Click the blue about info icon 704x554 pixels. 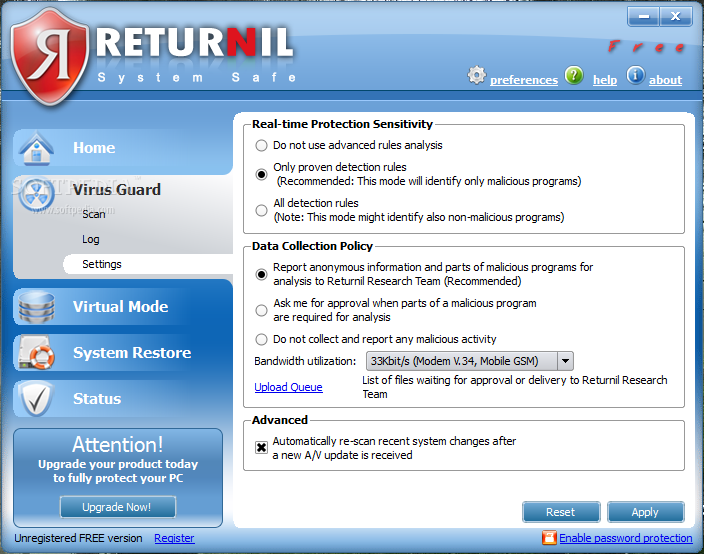tap(635, 75)
